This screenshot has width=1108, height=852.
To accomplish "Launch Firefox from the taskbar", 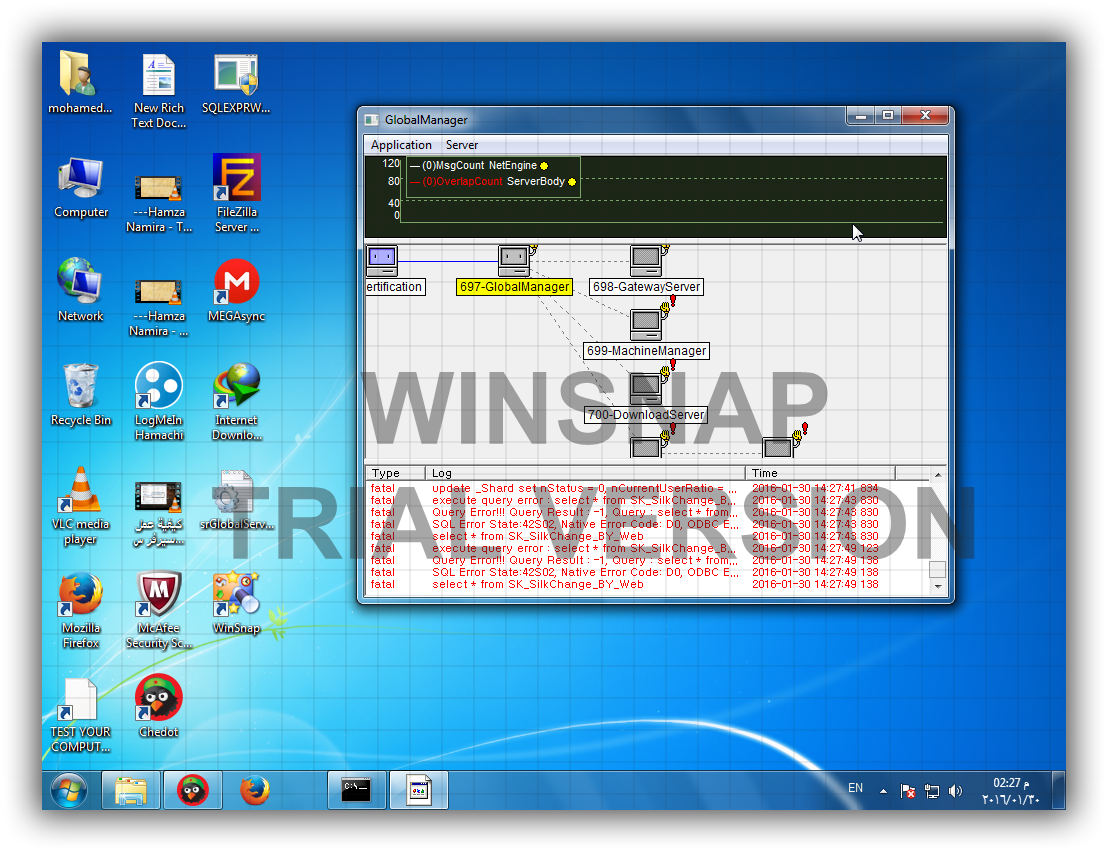I will [254, 790].
